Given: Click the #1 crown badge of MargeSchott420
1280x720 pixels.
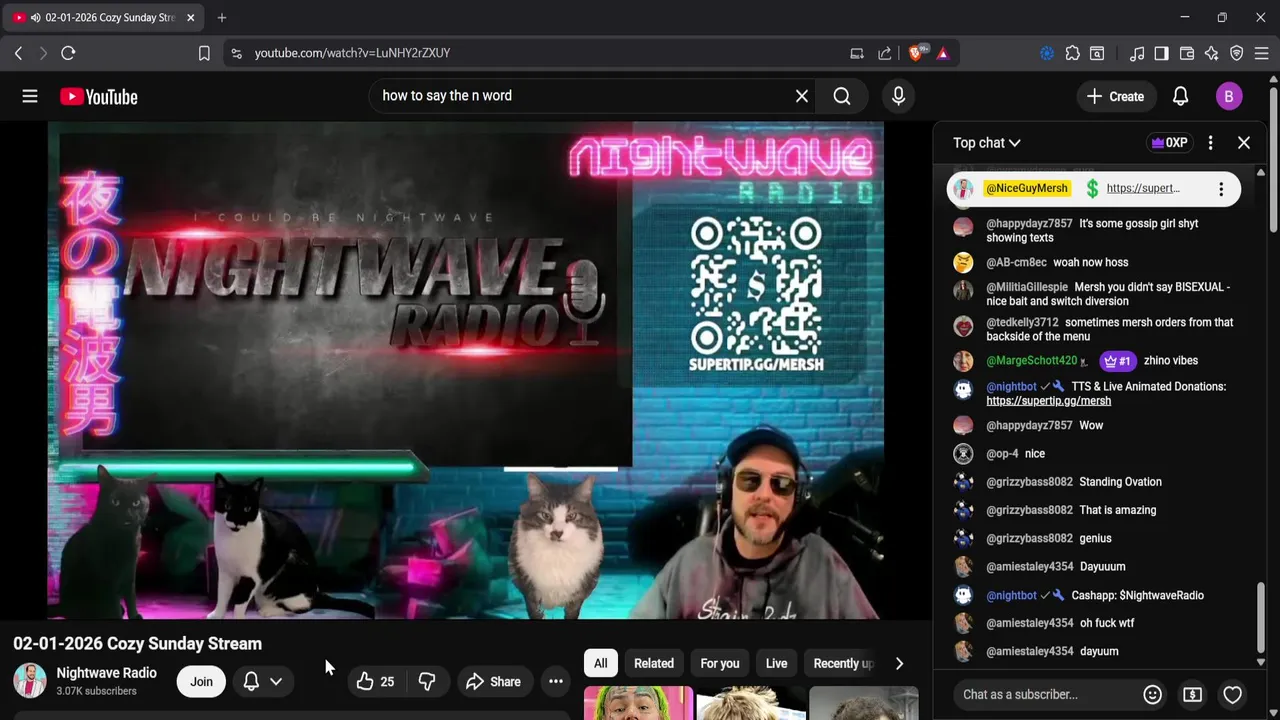Looking at the screenshot, I should point(1118,361).
